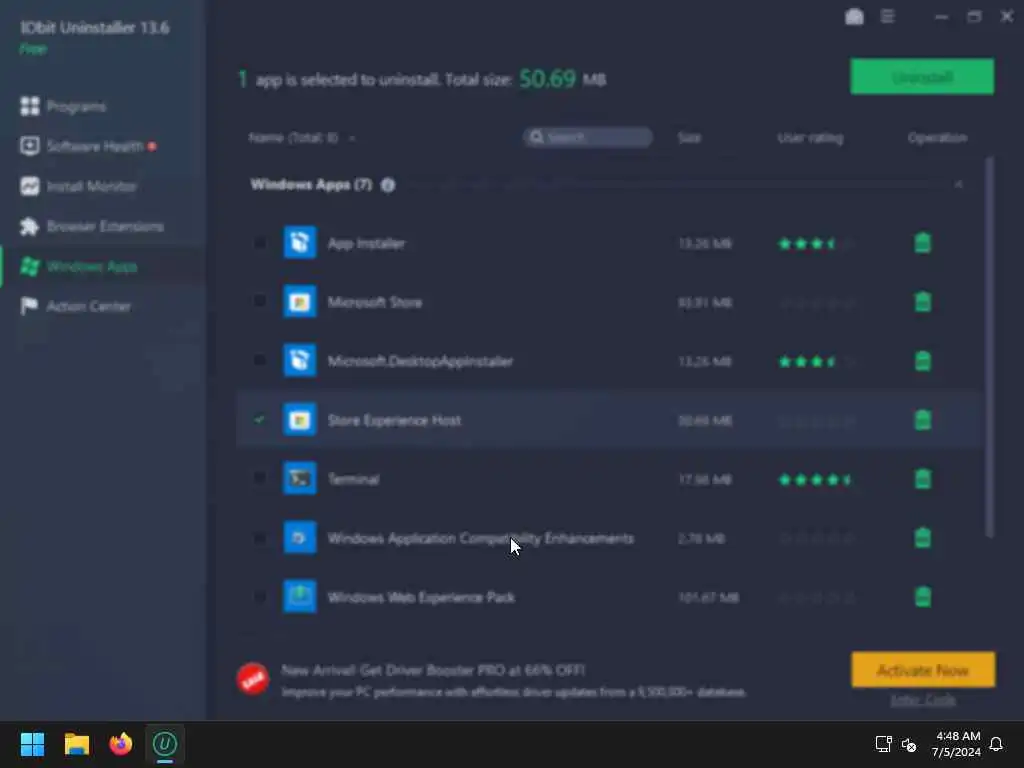Viewport: 1024px width, 768px height.
Task: Click the green Uninstall button
Action: [921, 77]
